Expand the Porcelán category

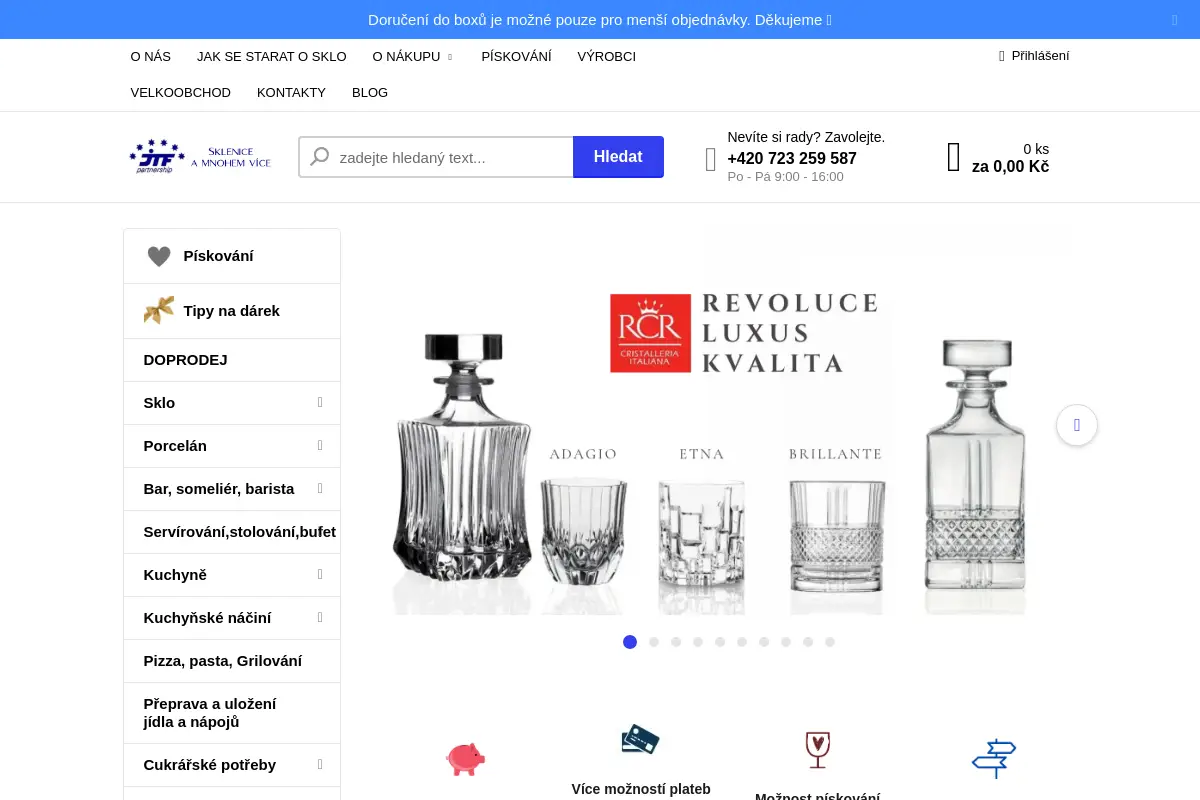(232, 446)
